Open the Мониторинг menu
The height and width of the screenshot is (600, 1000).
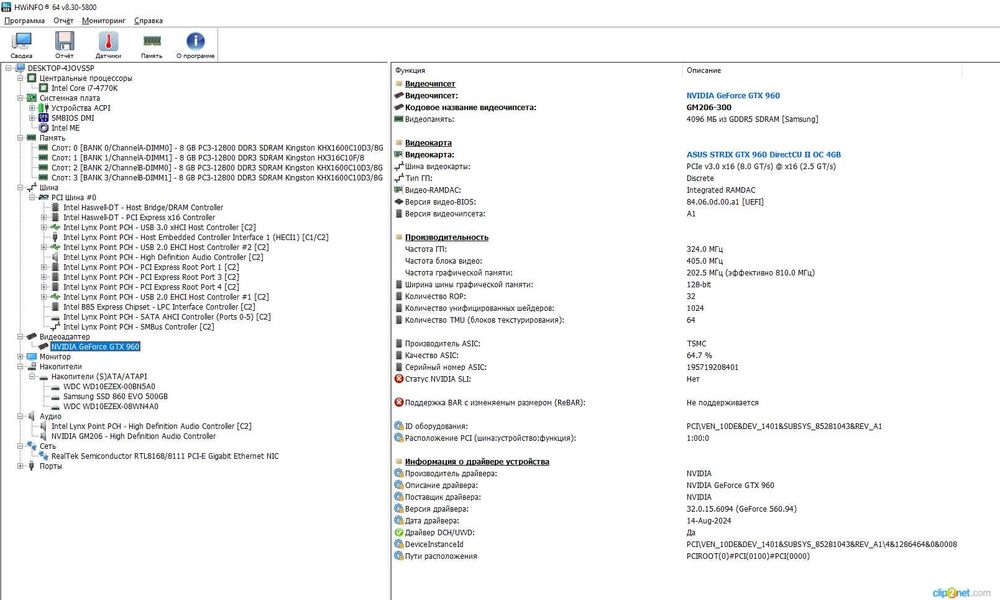104,20
